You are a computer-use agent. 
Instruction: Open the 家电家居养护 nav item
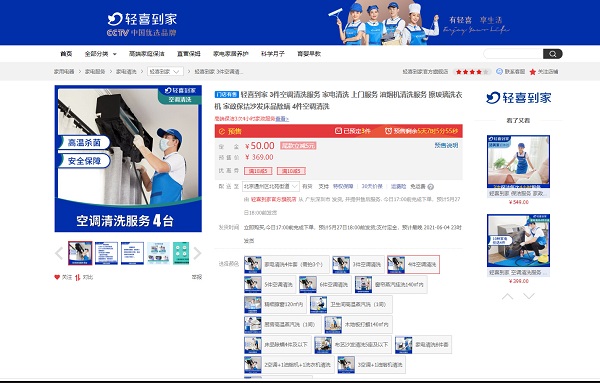point(231,54)
